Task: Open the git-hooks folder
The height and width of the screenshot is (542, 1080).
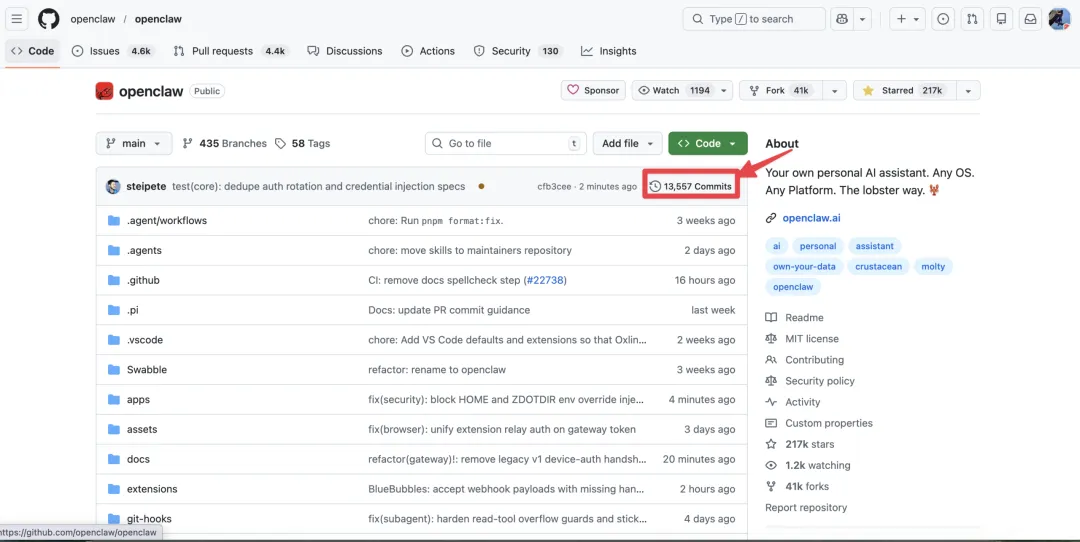Action: point(149,519)
